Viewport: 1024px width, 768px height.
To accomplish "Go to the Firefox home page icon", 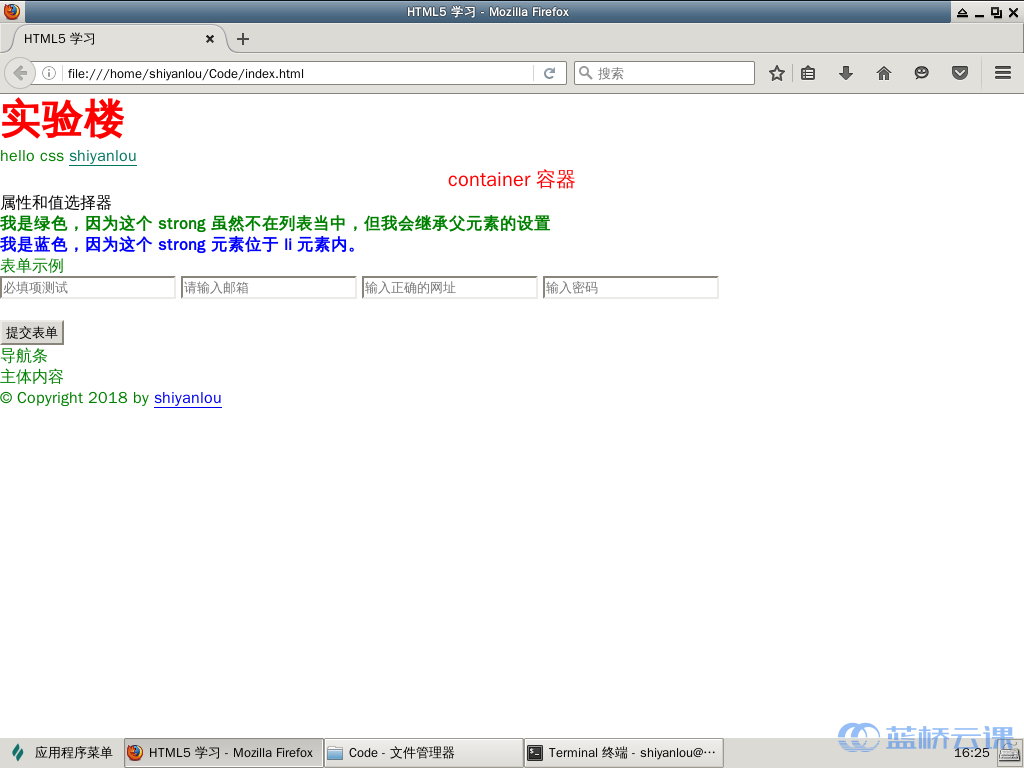I will click(x=884, y=73).
